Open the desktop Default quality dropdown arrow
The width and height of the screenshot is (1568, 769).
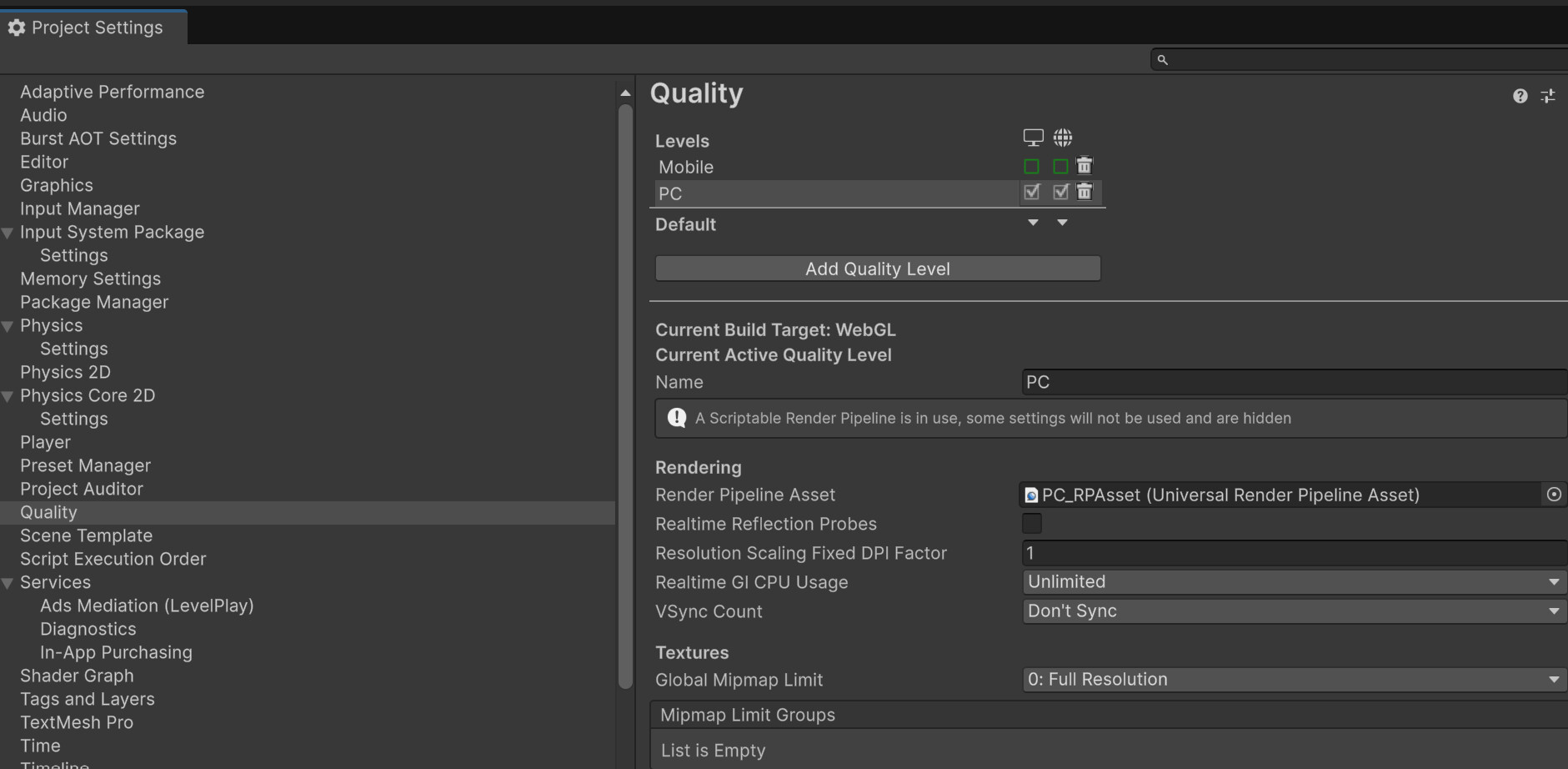[1033, 223]
